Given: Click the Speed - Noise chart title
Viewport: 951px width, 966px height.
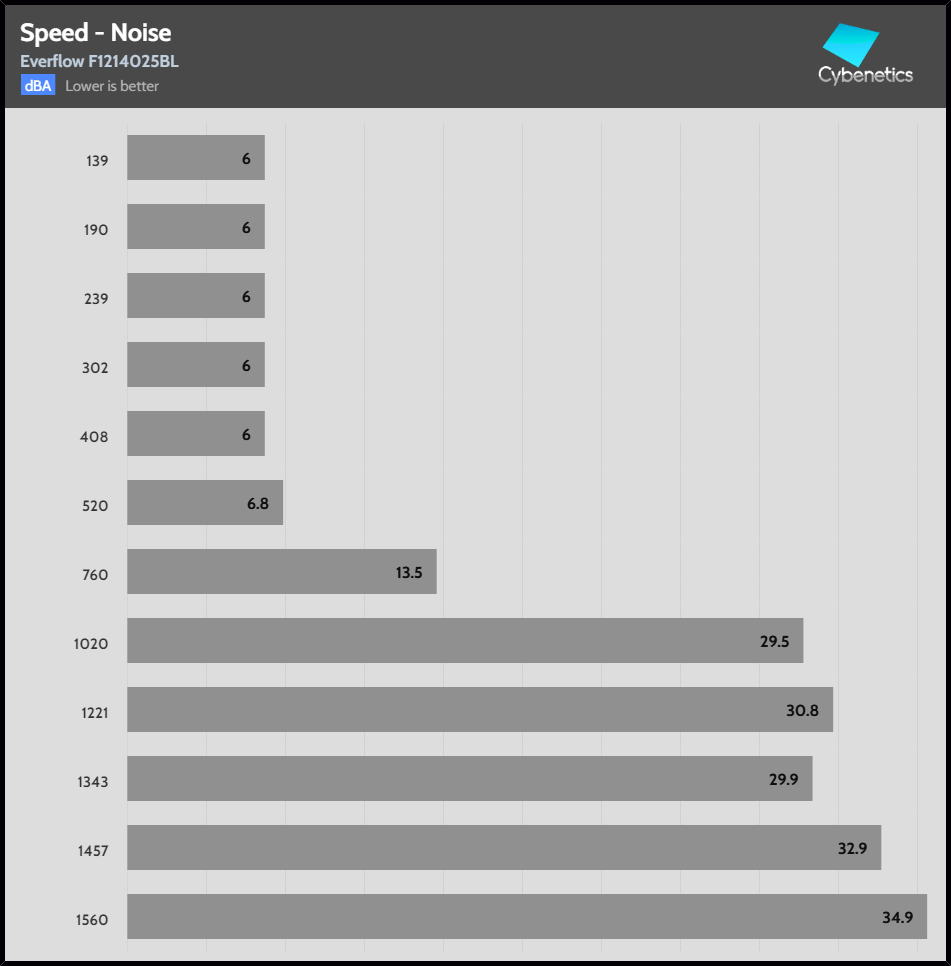Looking at the screenshot, I should (x=95, y=34).
